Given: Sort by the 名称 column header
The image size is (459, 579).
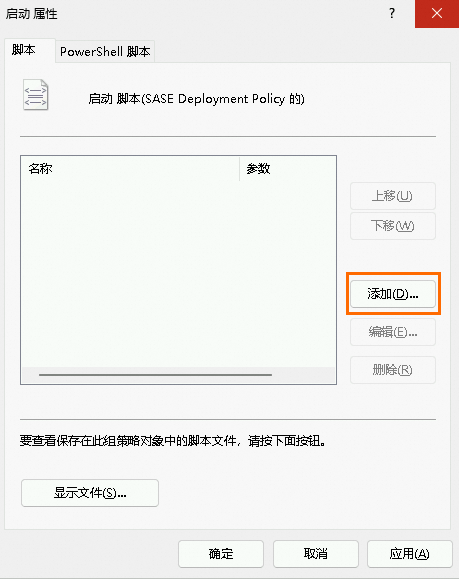Looking at the screenshot, I should 130,169.
